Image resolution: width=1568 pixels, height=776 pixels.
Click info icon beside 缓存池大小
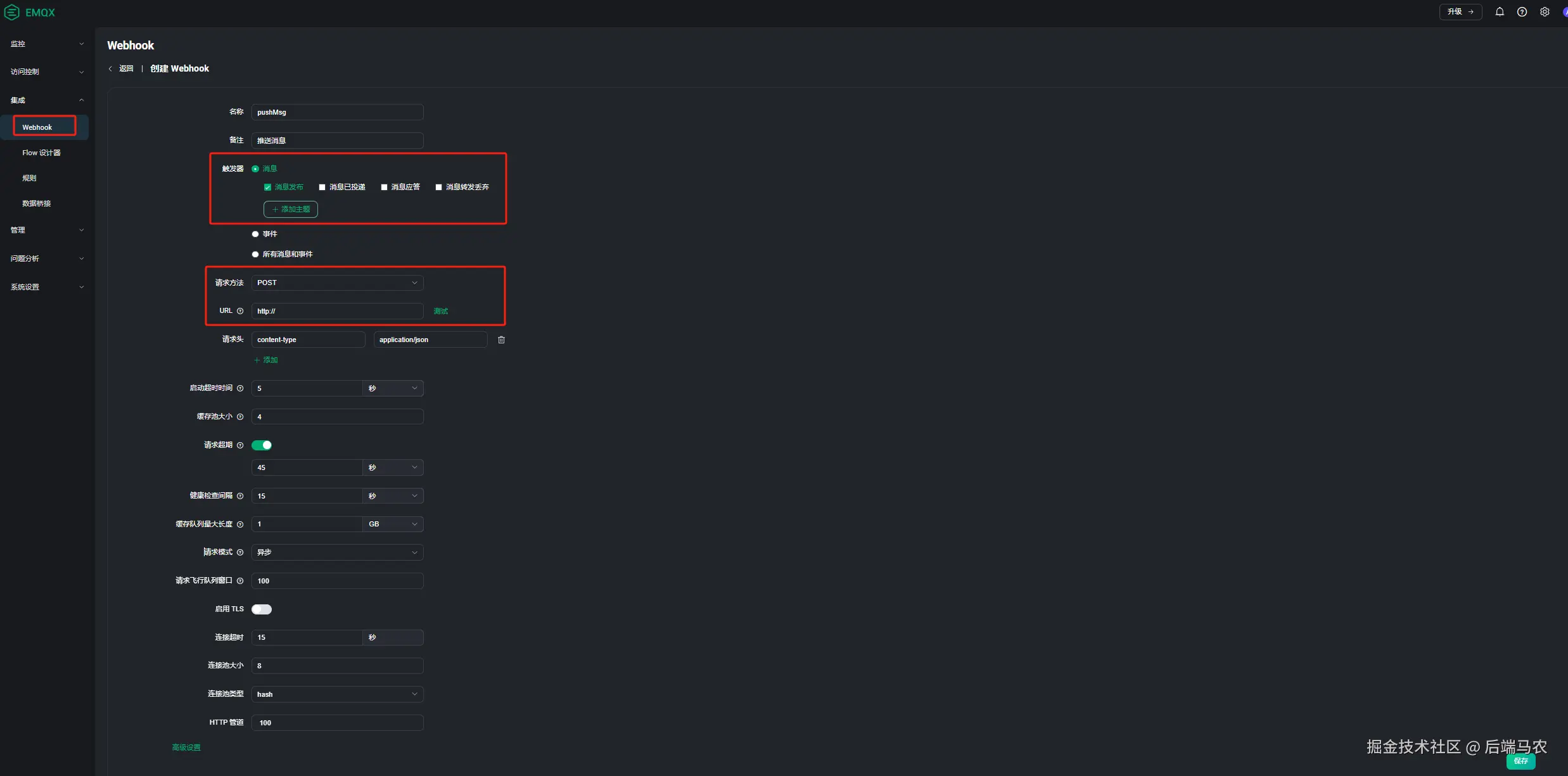tap(240, 417)
